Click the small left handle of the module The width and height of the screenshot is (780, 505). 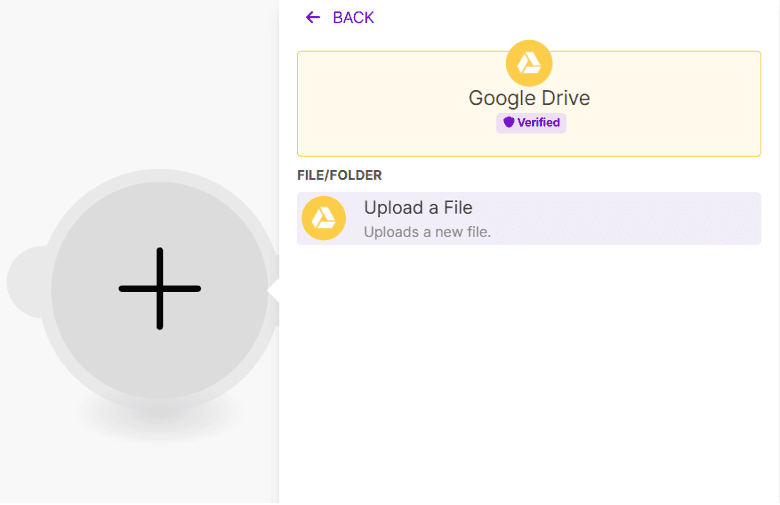pos(22,281)
